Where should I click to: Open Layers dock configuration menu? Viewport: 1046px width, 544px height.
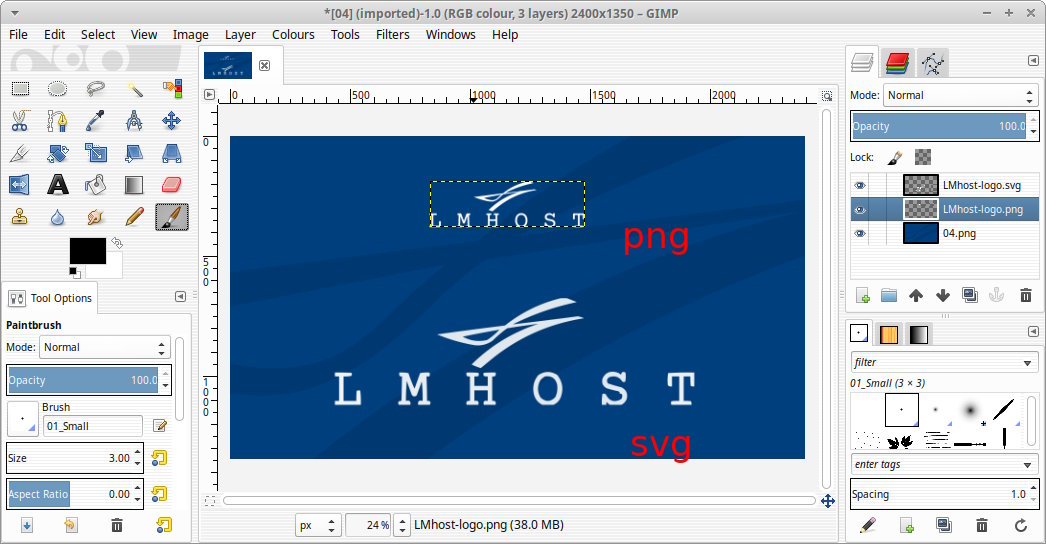click(1033, 61)
